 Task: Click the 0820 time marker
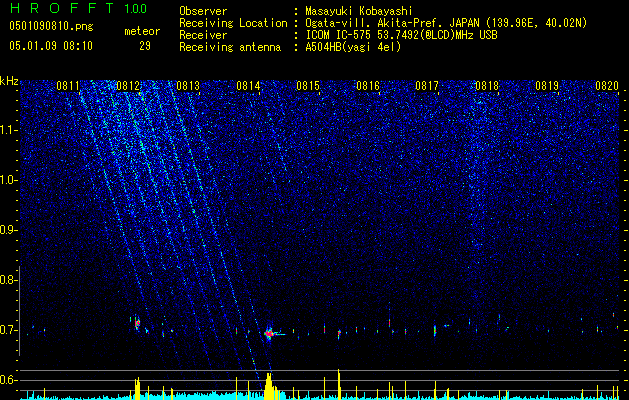[x=607, y=85]
